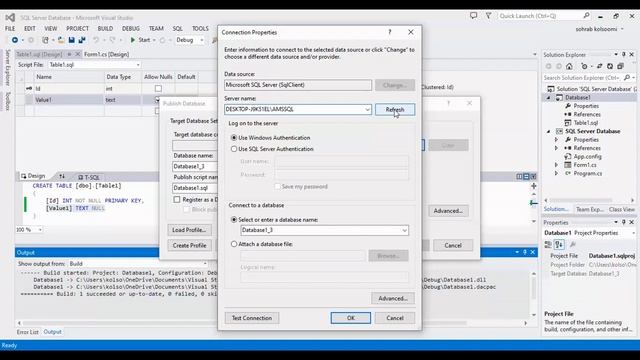
Task: Click the Home icon in Solution Explorer
Action: tap(569, 66)
